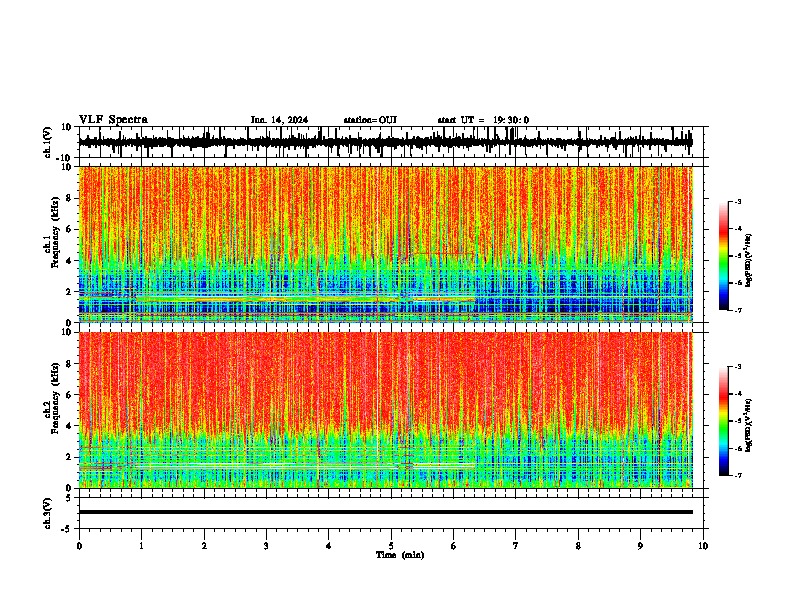The image size is (792, 612).
Task: Click time axis tick label "1"
Action: (x=141, y=546)
